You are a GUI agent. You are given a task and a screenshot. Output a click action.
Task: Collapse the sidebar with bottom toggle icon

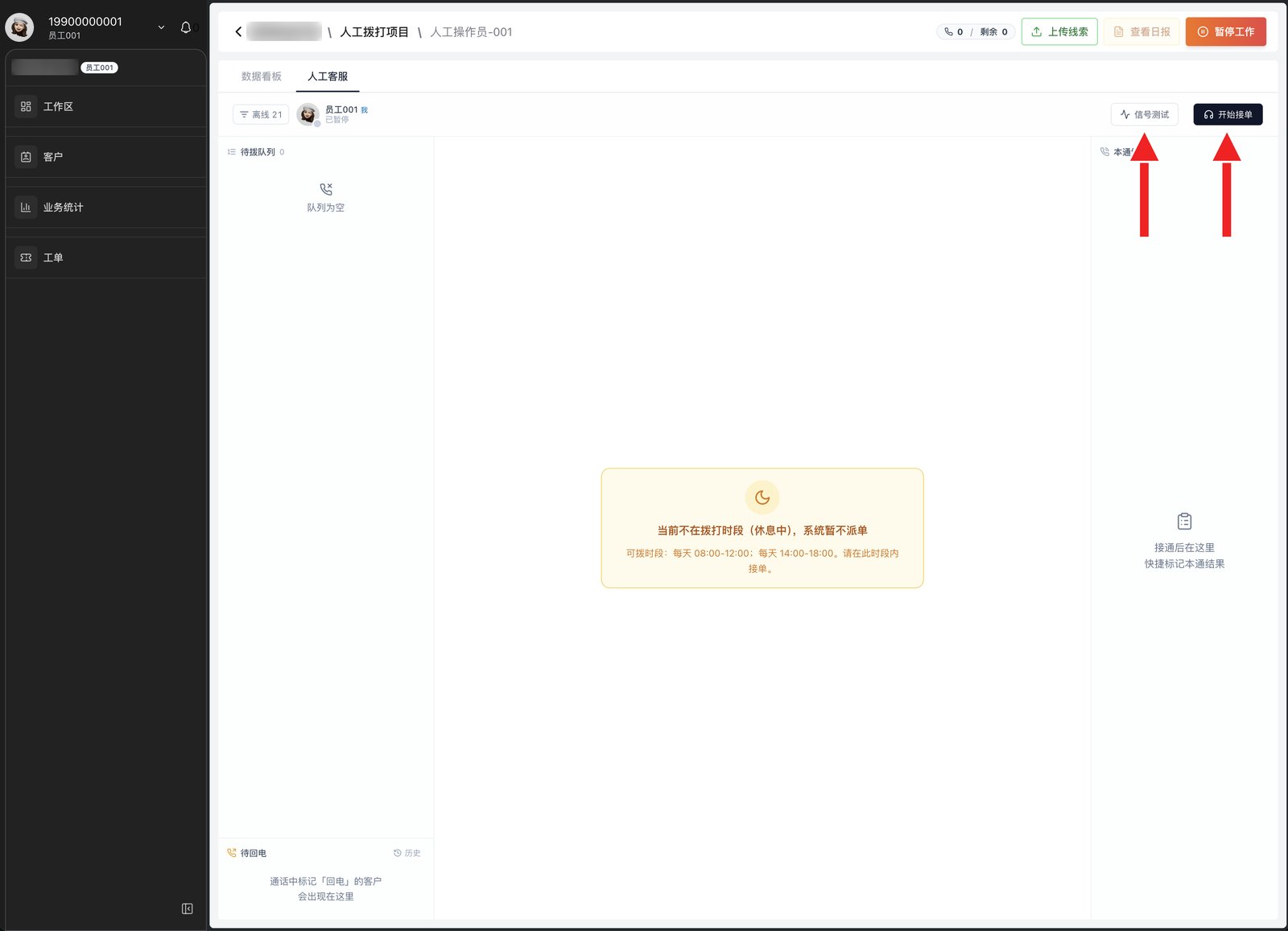click(187, 908)
